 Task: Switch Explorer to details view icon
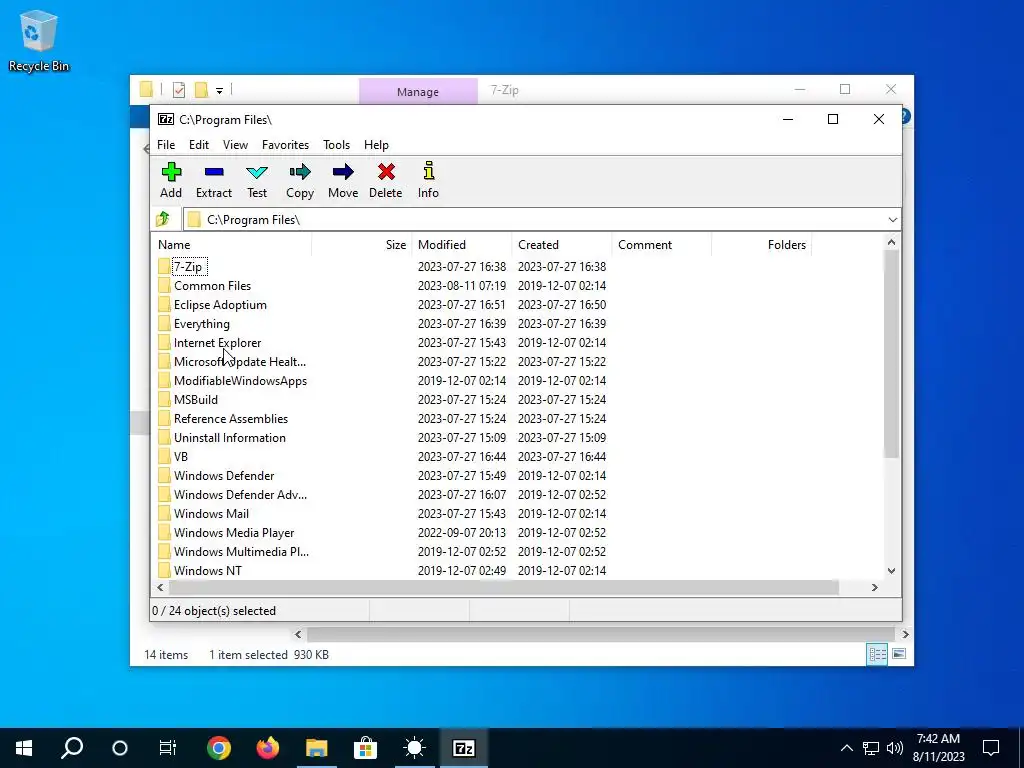877,654
